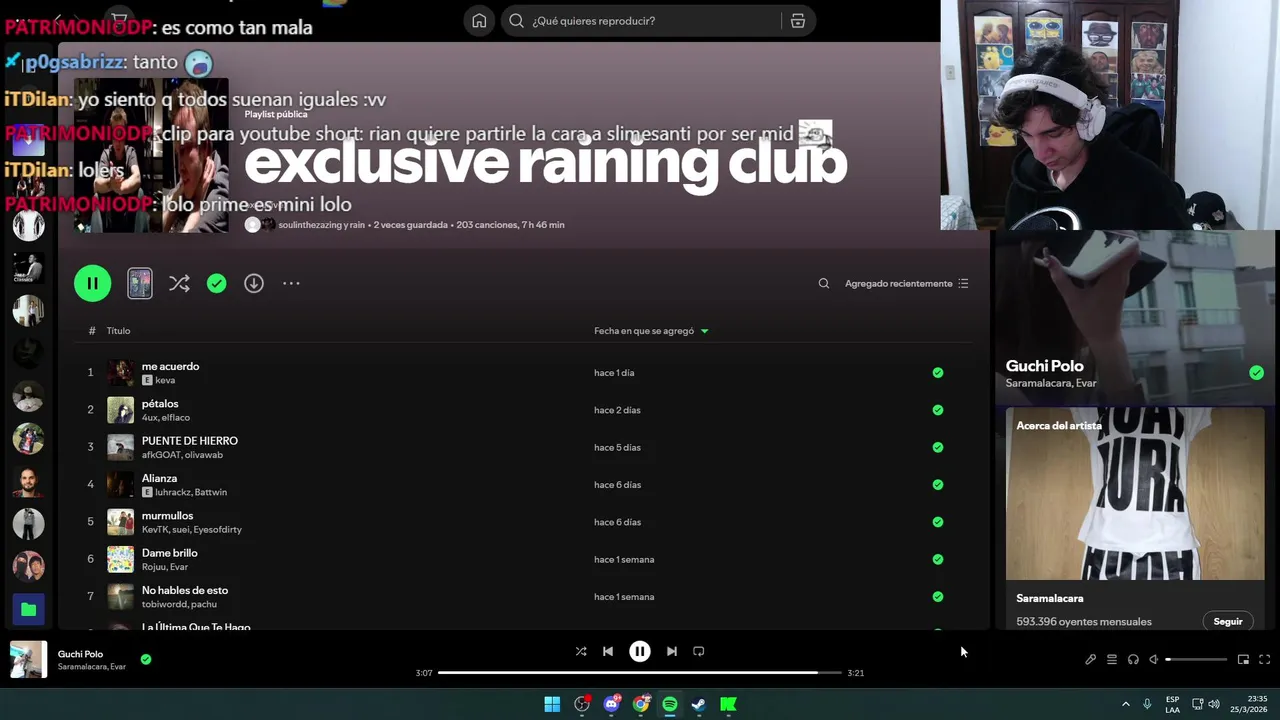1280x720 pixels.
Task: Toggle saved check for PUENTE DE HIERRO
Action: [938, 447]
